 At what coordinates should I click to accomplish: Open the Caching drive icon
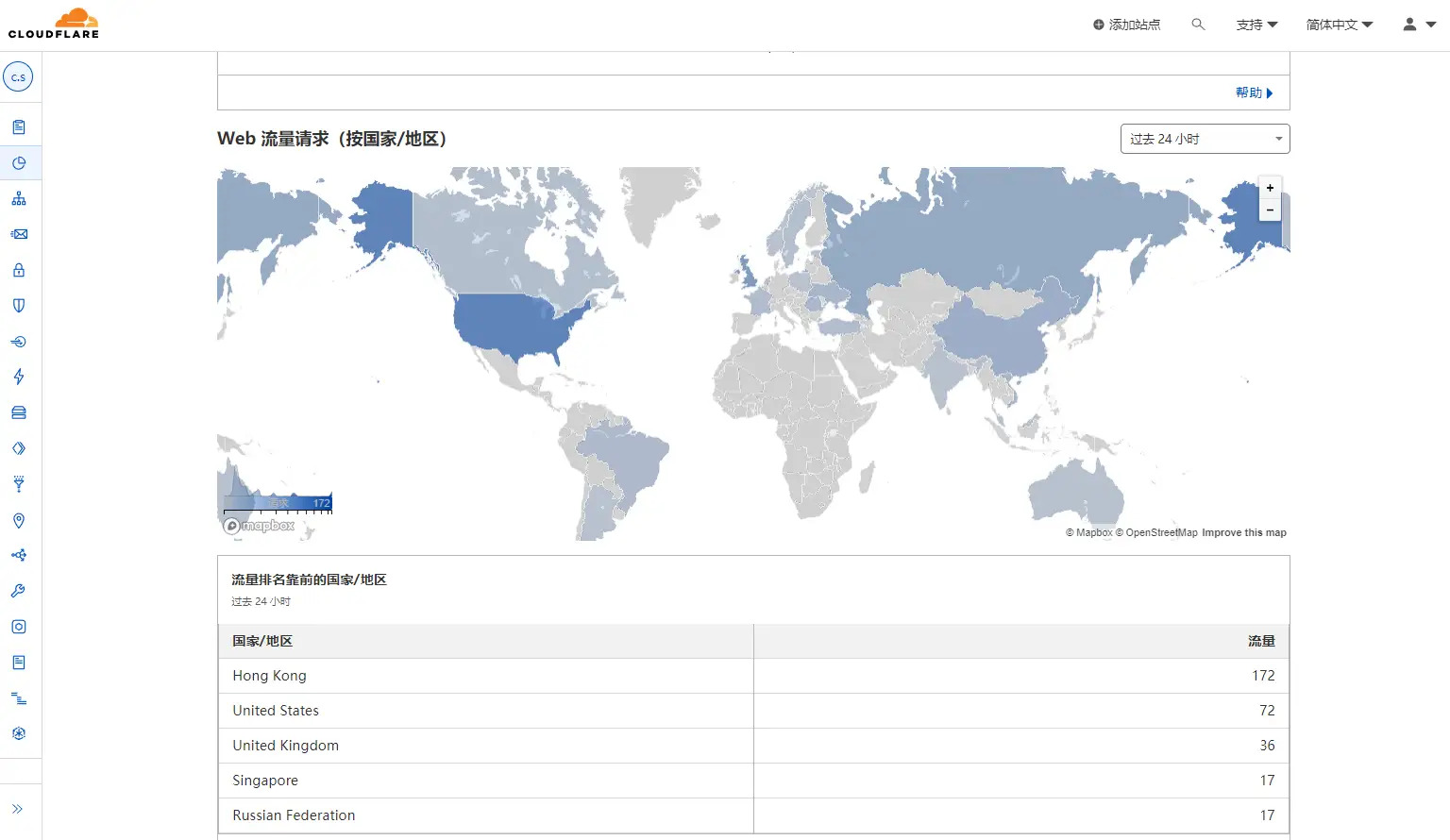(19, 412)
